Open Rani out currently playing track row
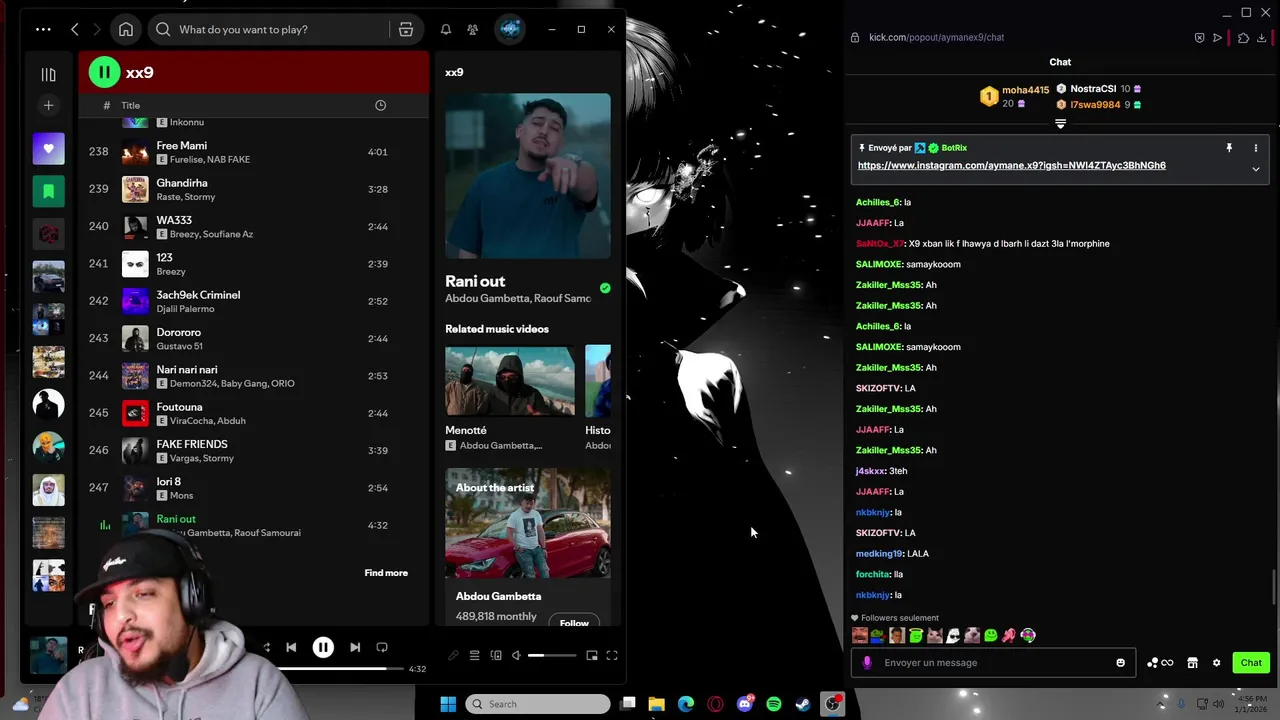The image size is (1280, 720). point(254,525)
